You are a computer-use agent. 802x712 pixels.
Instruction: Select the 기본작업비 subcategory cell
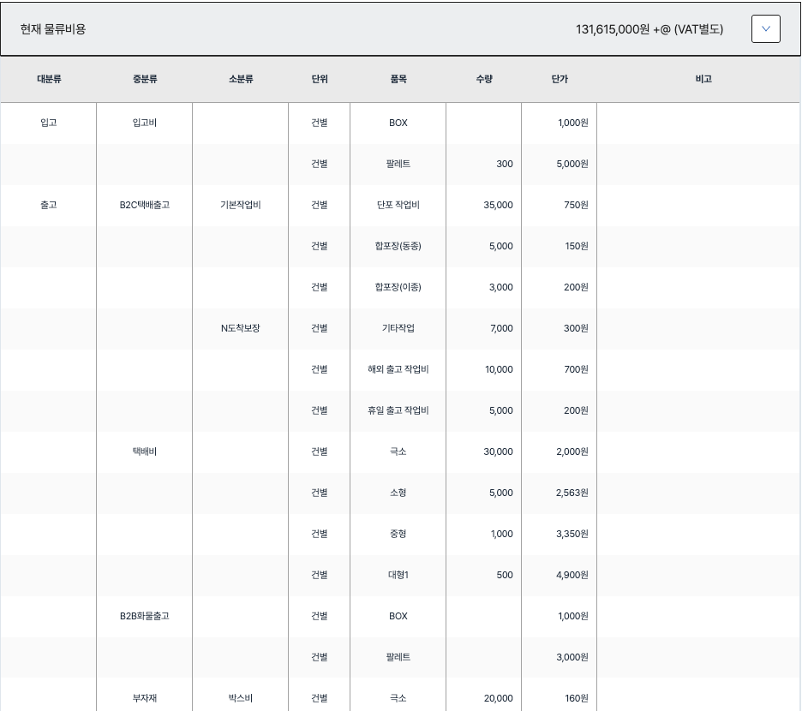pos(240,205)
